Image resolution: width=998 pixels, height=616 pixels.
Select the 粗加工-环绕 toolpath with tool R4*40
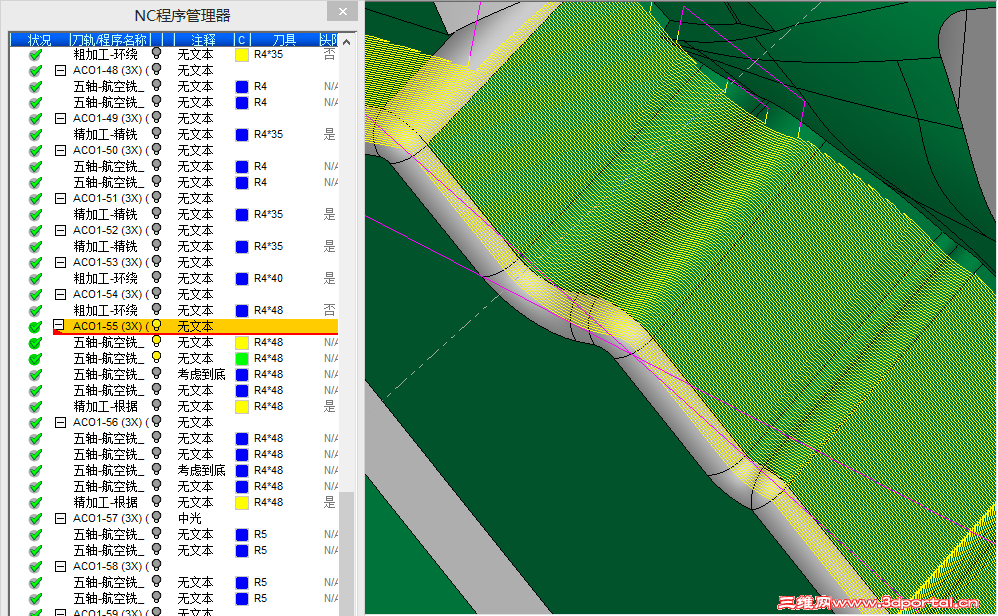tap(106, 278)
